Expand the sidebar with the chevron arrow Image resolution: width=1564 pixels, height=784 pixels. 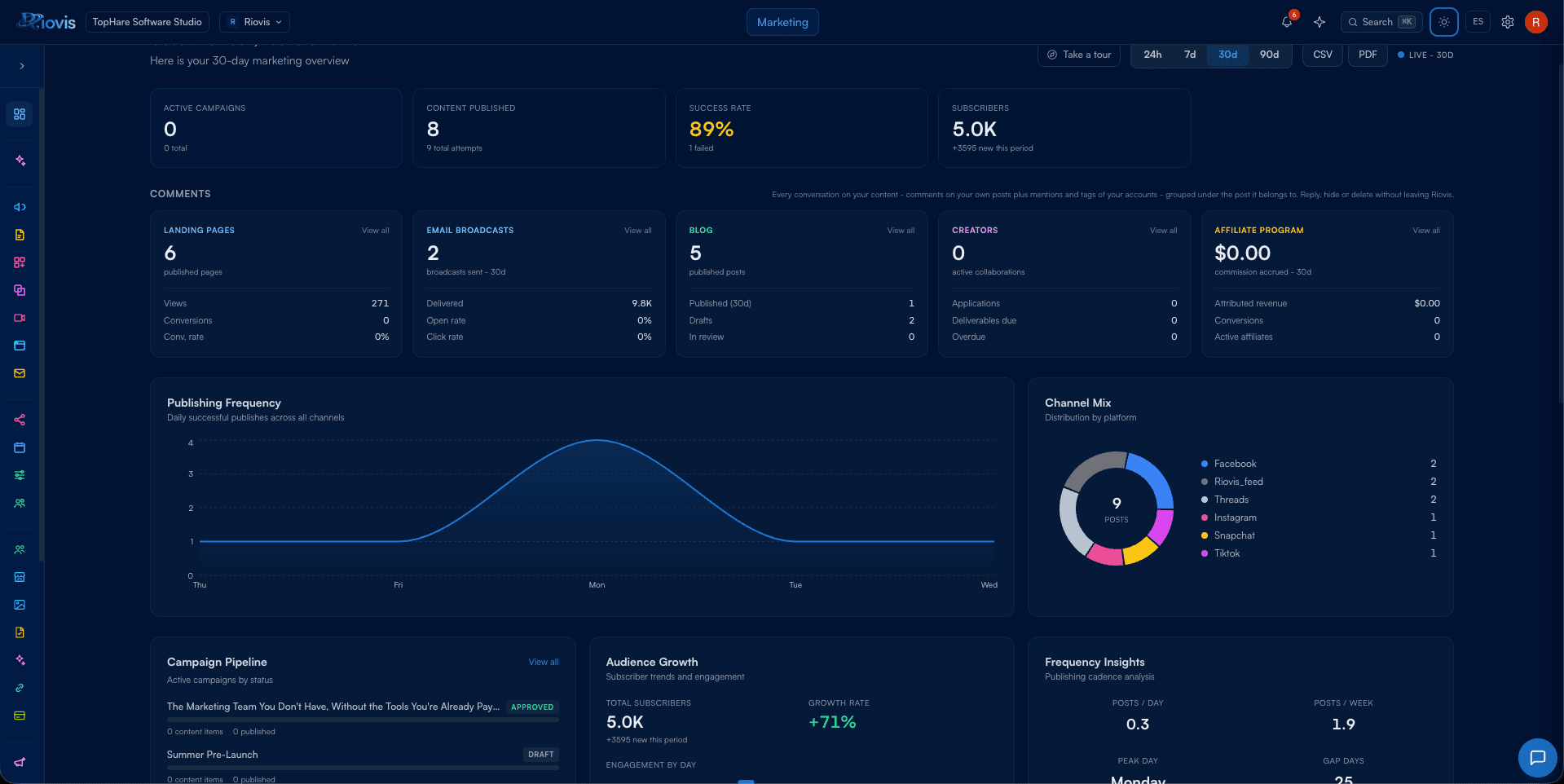22,66
